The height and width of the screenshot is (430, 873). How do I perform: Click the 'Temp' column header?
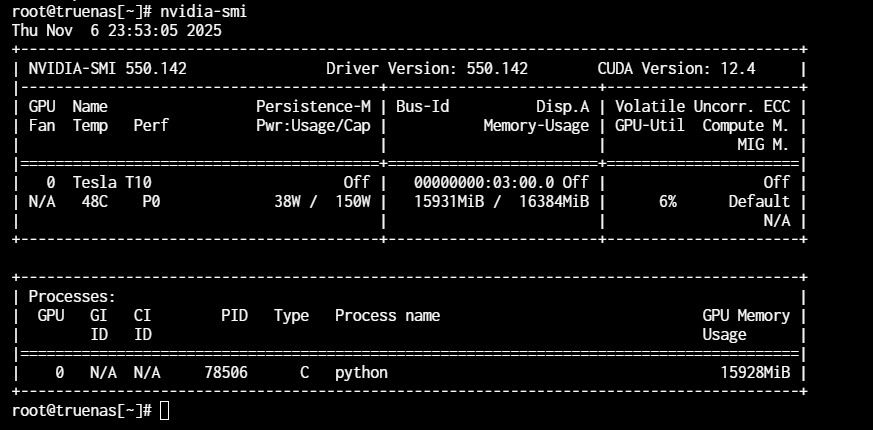(x=90, y=126)
